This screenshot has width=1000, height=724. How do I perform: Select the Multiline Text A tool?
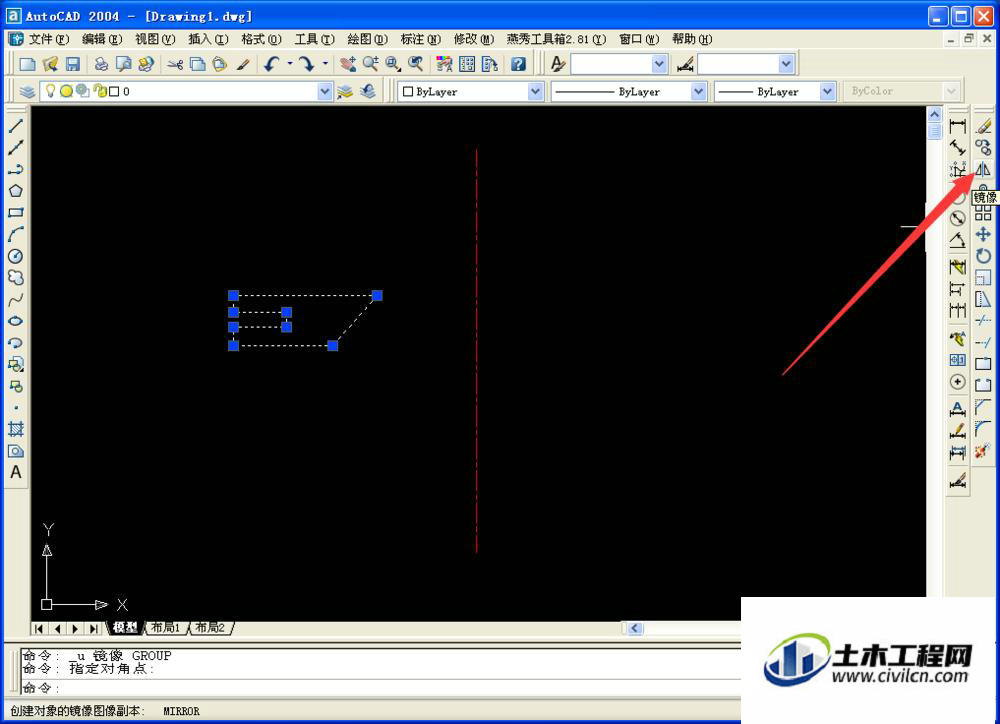coord(16,472)
